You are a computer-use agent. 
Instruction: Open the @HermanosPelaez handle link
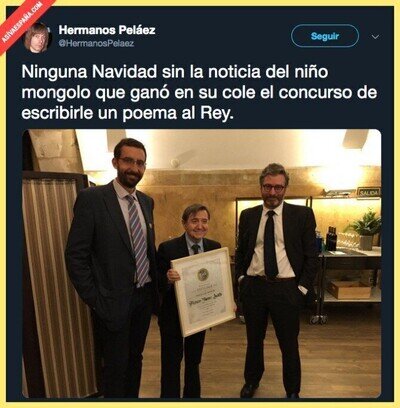(96, 43)
